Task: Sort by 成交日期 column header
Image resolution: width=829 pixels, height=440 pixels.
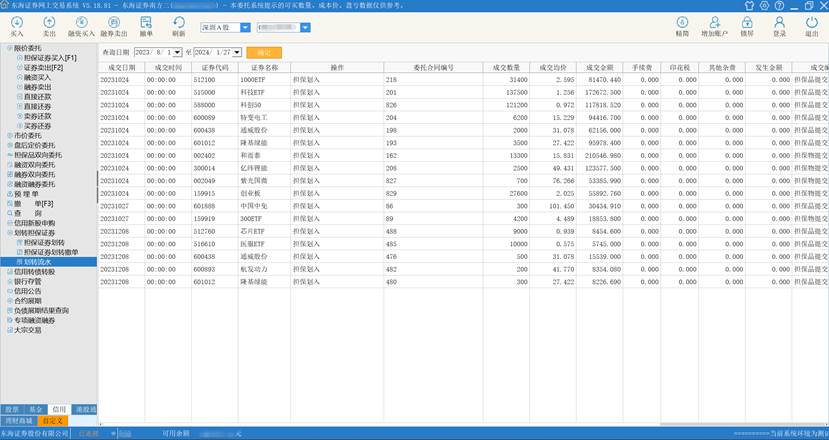Action: 121,68
